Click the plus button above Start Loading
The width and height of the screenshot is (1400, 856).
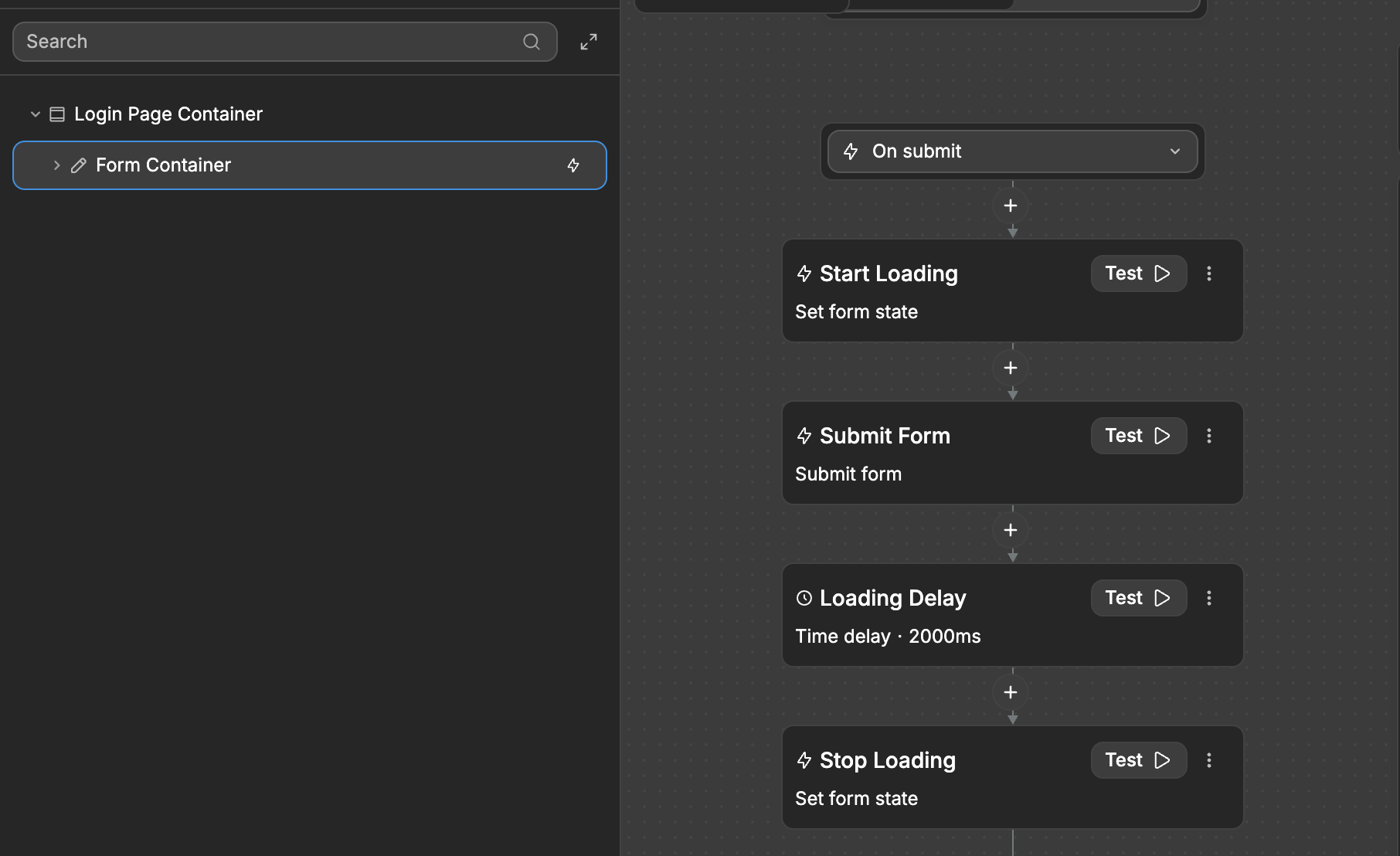pyautogui.click(x=1011, y=206)
